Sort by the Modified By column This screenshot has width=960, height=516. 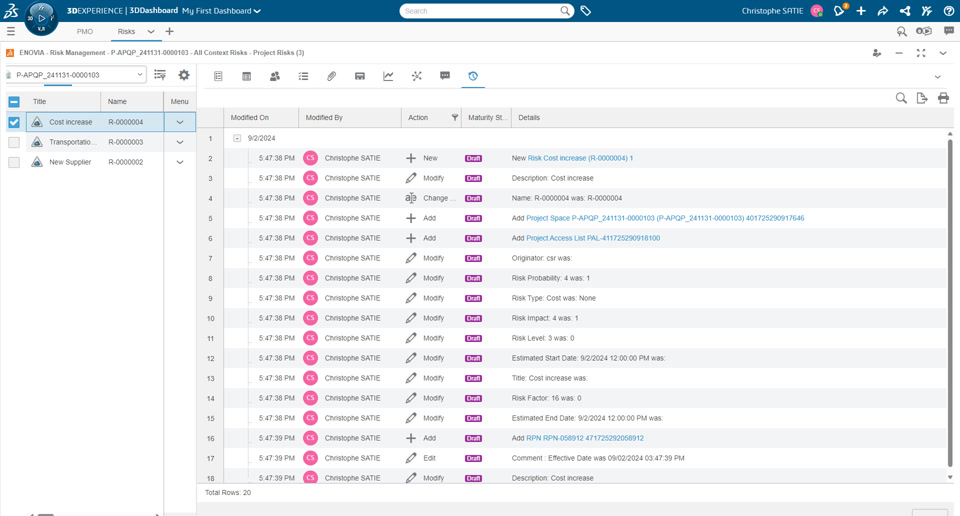324,118
